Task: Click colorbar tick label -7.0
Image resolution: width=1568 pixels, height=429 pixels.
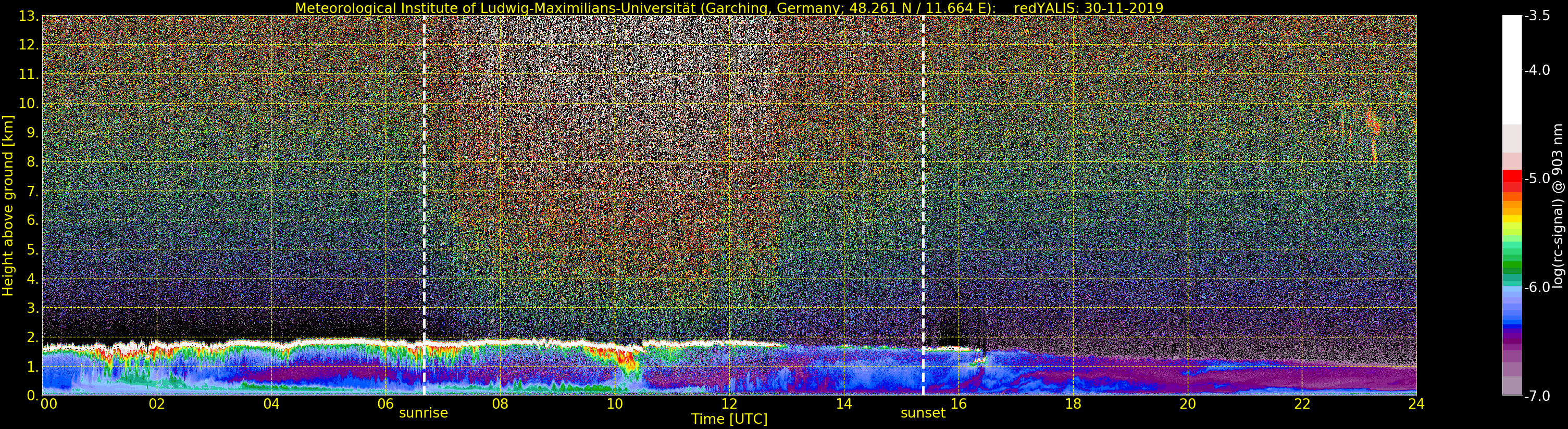Action: pyautogui.click(x=1537, y=396)
